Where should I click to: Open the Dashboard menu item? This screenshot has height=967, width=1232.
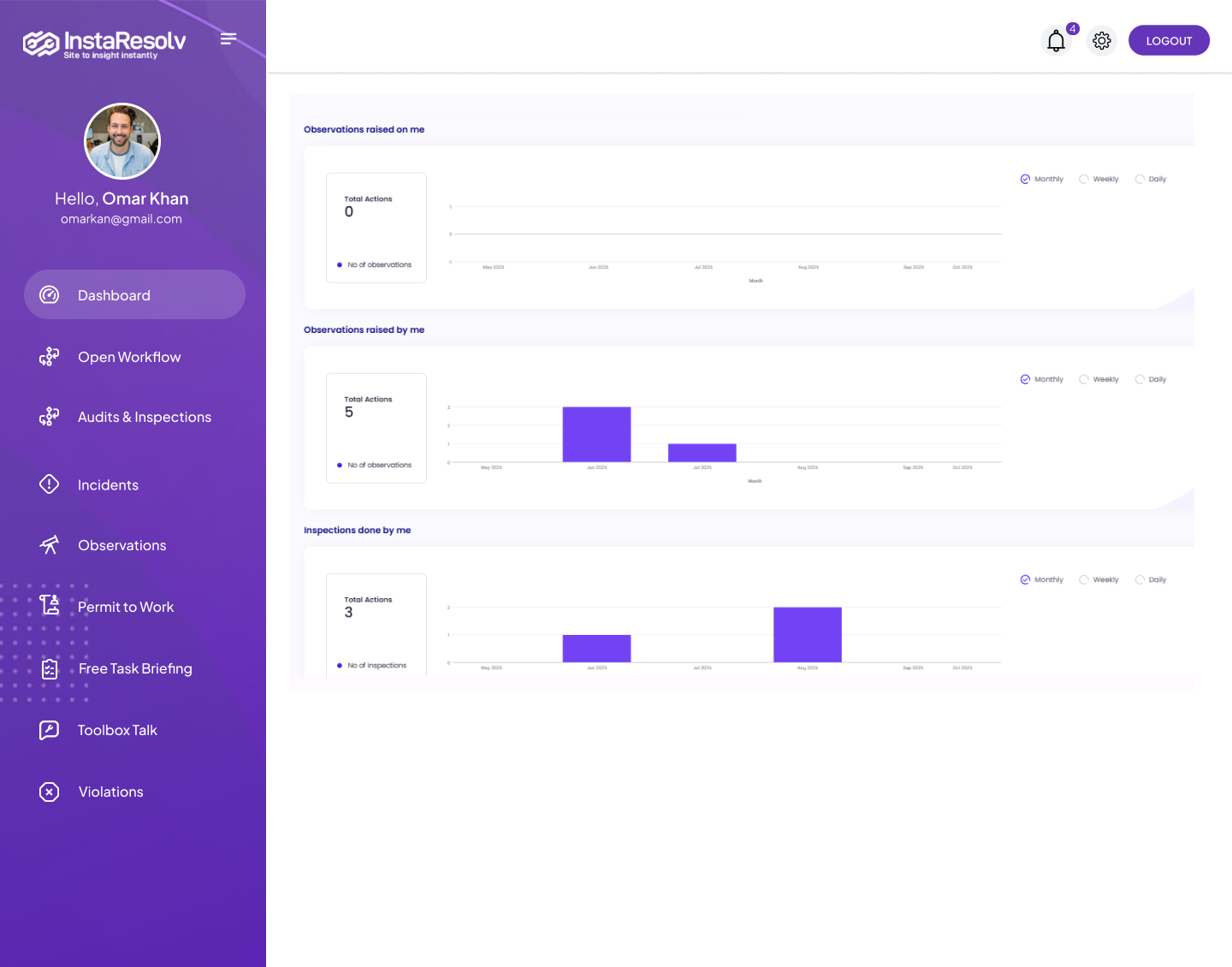134,295
